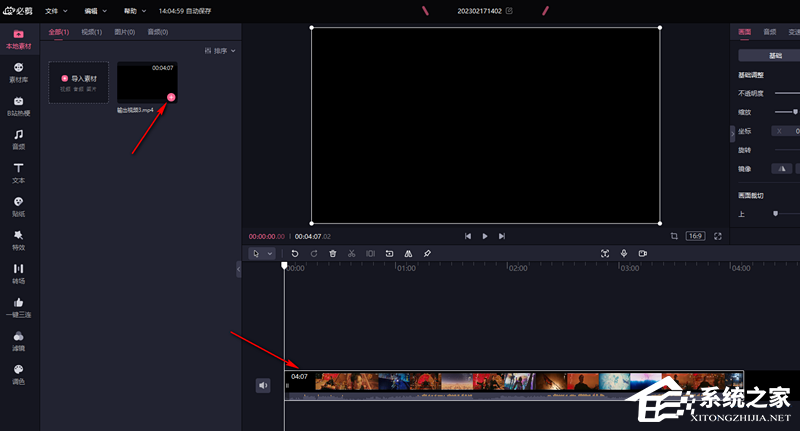This screenshot has height=431, width=800.
Task: Select the 16:9 aspect ratio selector
Action: click(695, 236)
